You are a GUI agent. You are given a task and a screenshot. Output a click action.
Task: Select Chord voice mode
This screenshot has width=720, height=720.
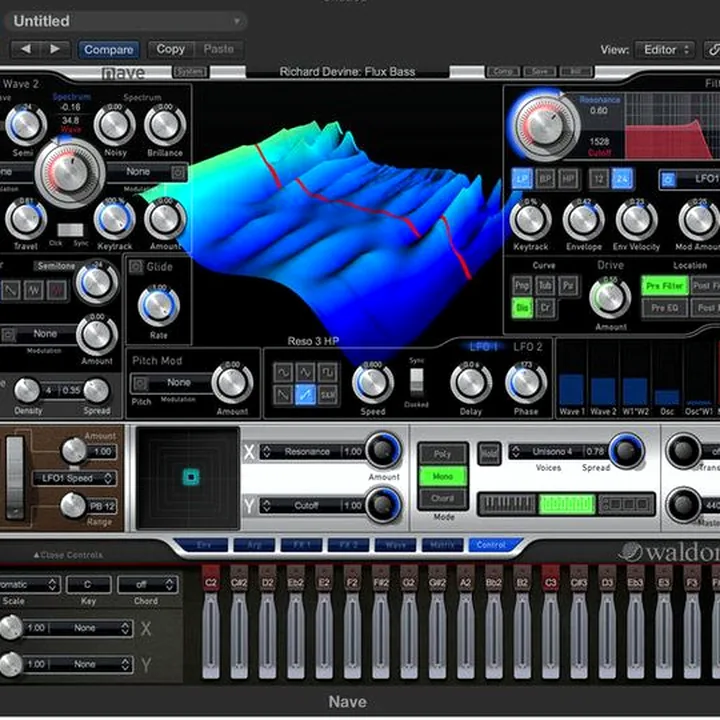click(443, 499)
